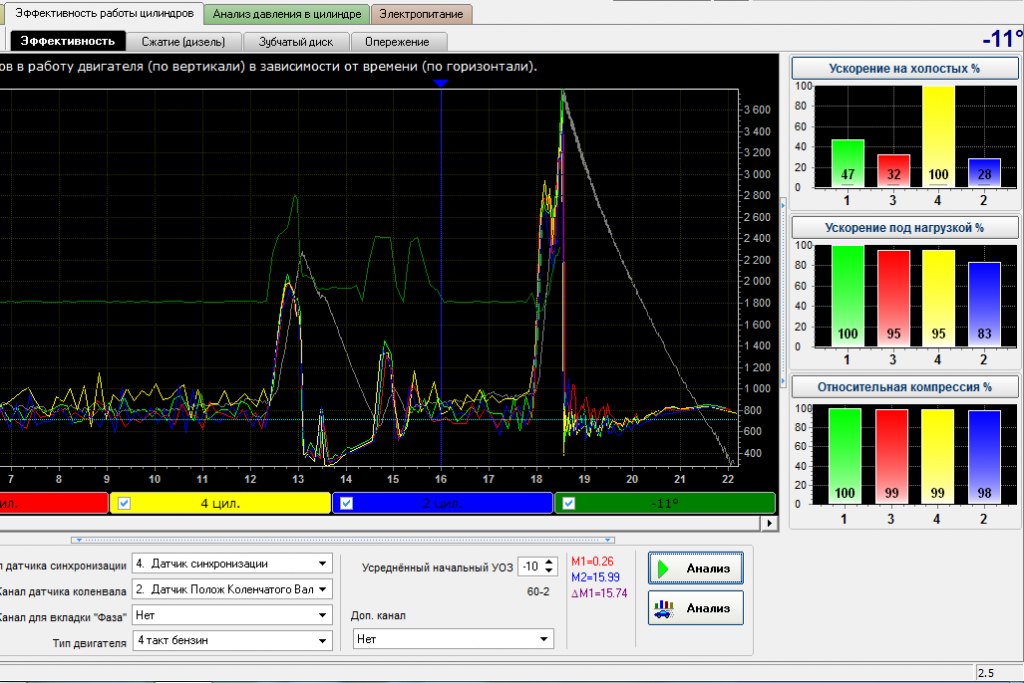
Task: Click the Ускорение на холостых % header
Action: (x=904, y=69)
